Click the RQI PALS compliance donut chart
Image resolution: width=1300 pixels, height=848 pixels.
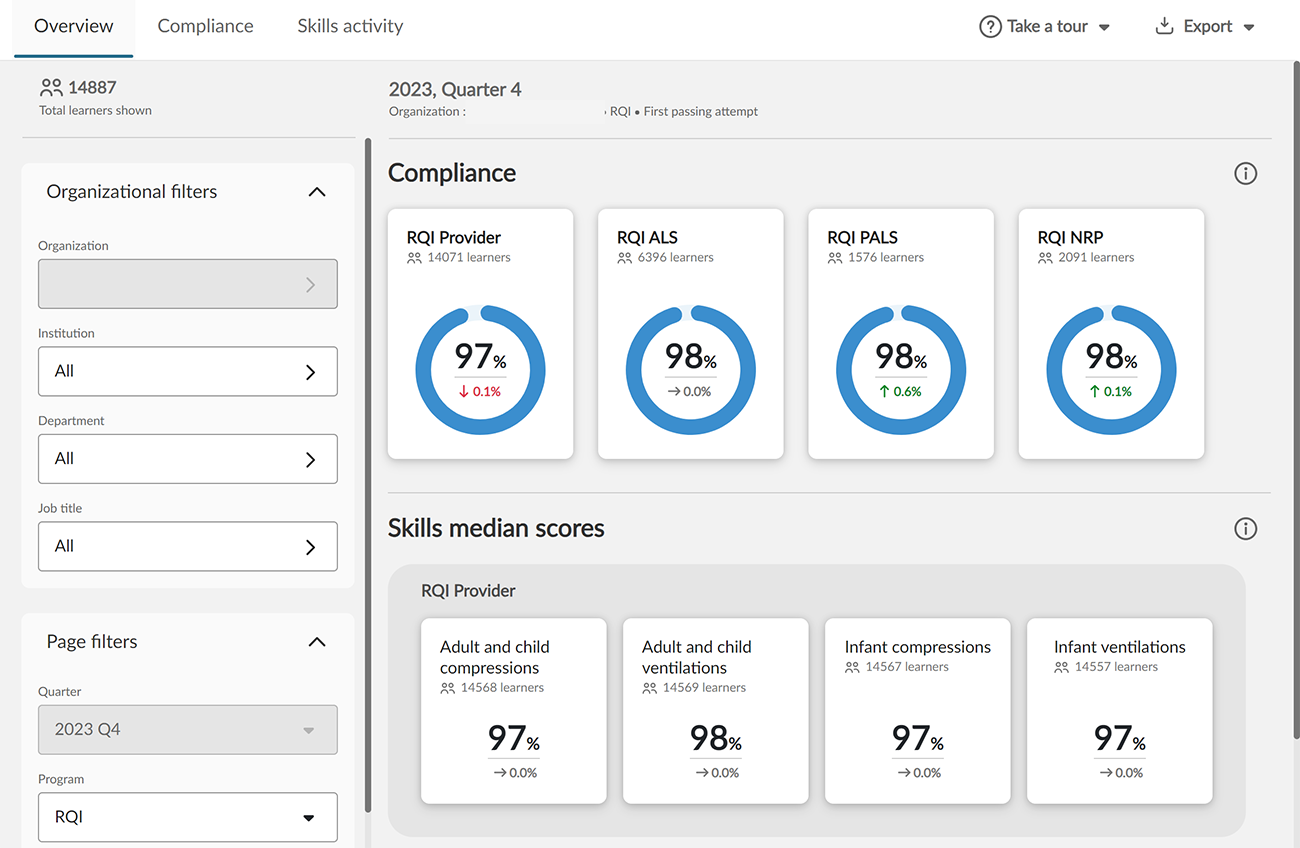click(901, 370)
